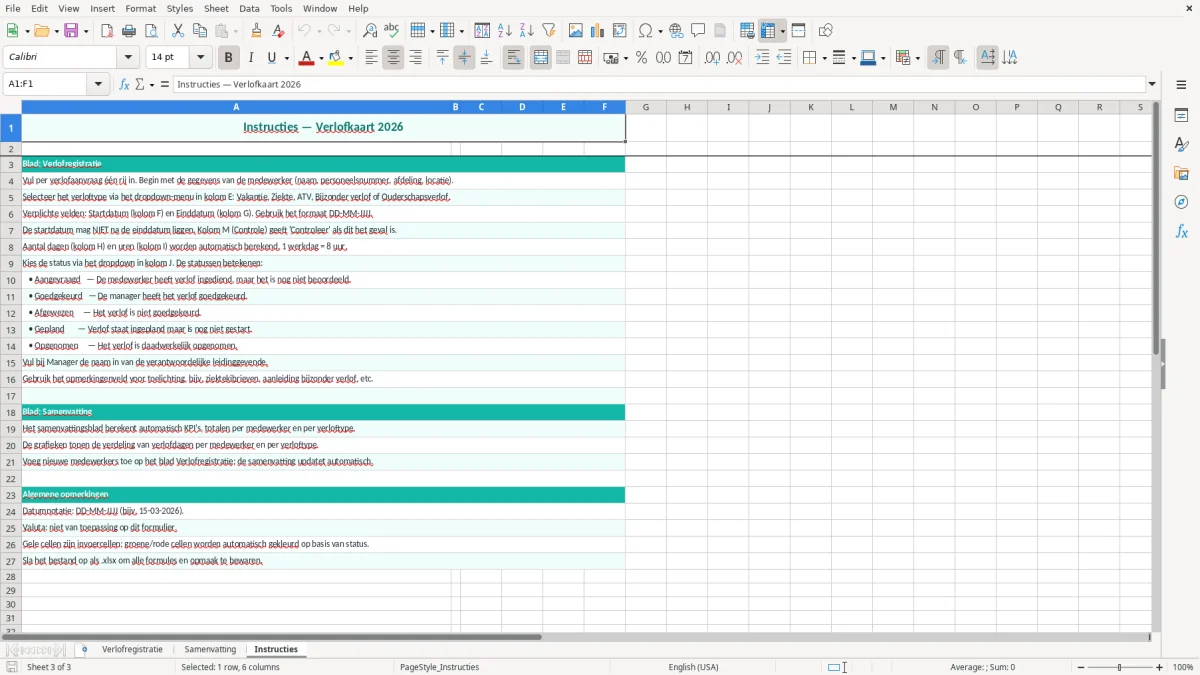Sort descending Z to A
The image size is (1200, 675).
tap(527, 31)
